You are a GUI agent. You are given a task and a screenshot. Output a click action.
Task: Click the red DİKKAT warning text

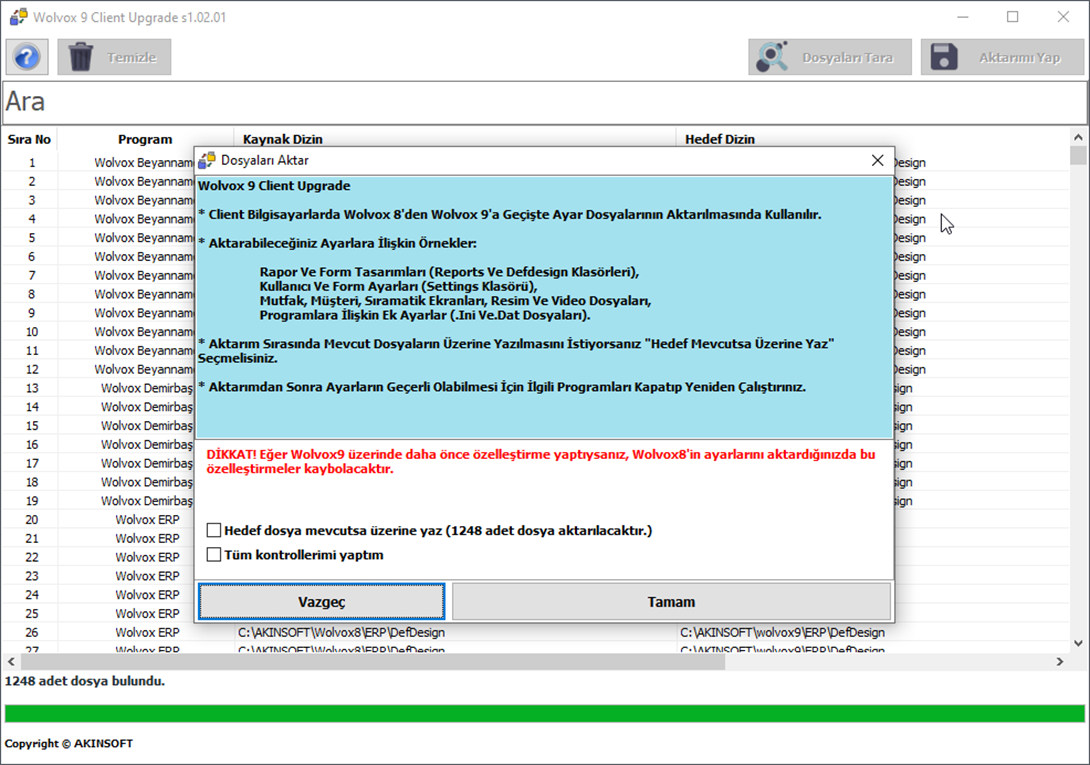pyautogui.click(x=540, y=462)
